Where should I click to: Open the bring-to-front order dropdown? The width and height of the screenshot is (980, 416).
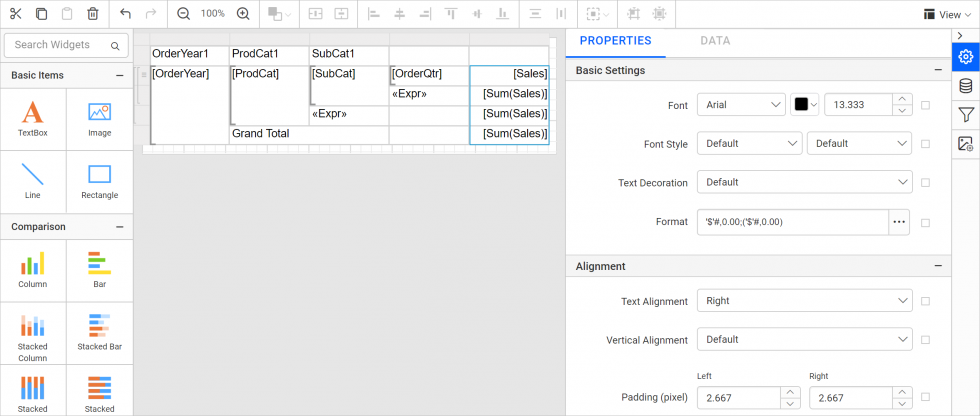pyautogui.click(x=279, y=14)
